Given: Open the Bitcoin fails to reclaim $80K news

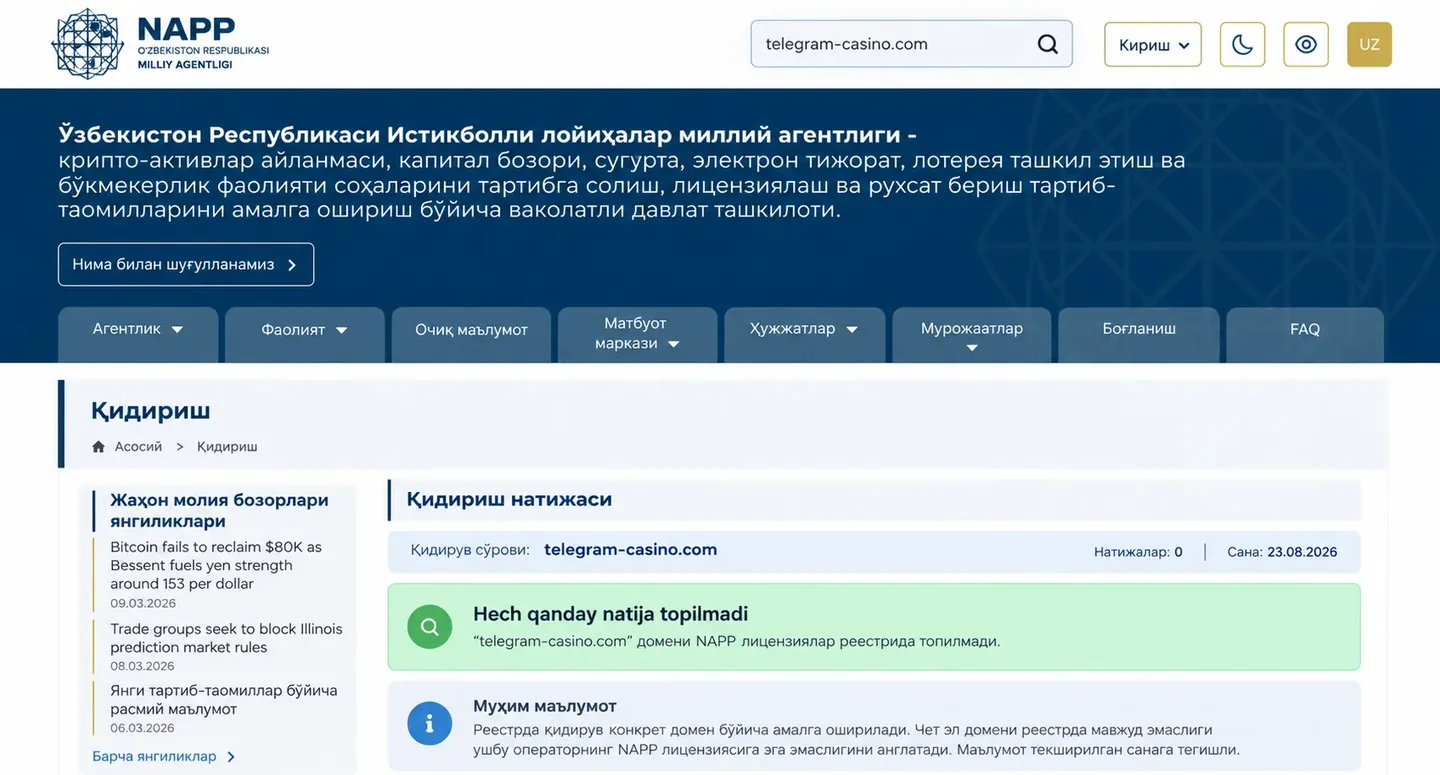Looking at the screenshot, I should point(216,565).
